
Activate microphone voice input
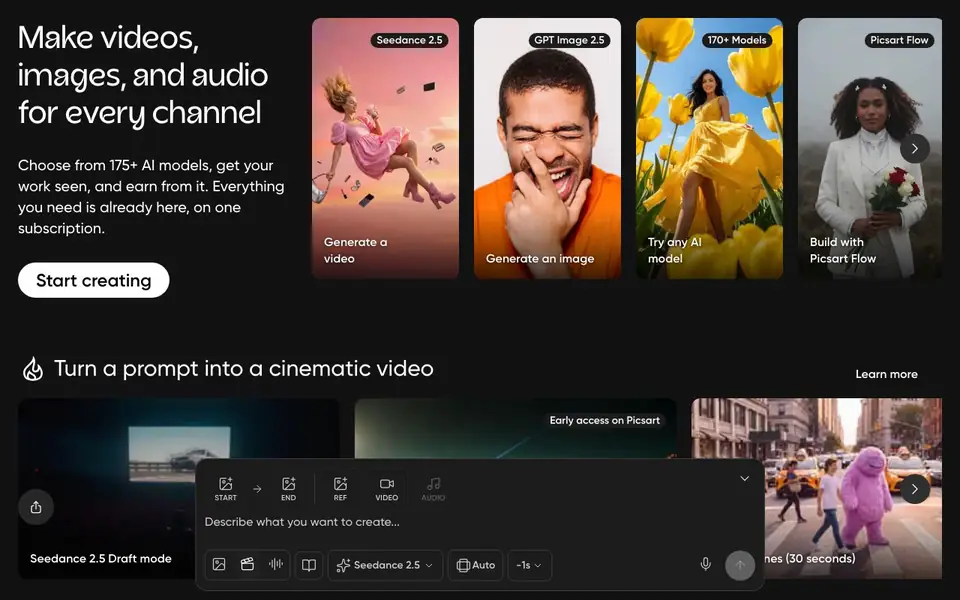click(705, 564)
